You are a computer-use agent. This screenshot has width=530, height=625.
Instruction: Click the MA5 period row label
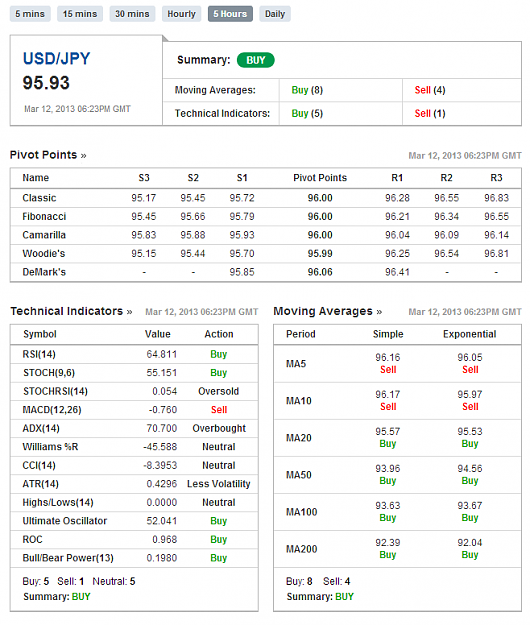click(x=296, y=364)
